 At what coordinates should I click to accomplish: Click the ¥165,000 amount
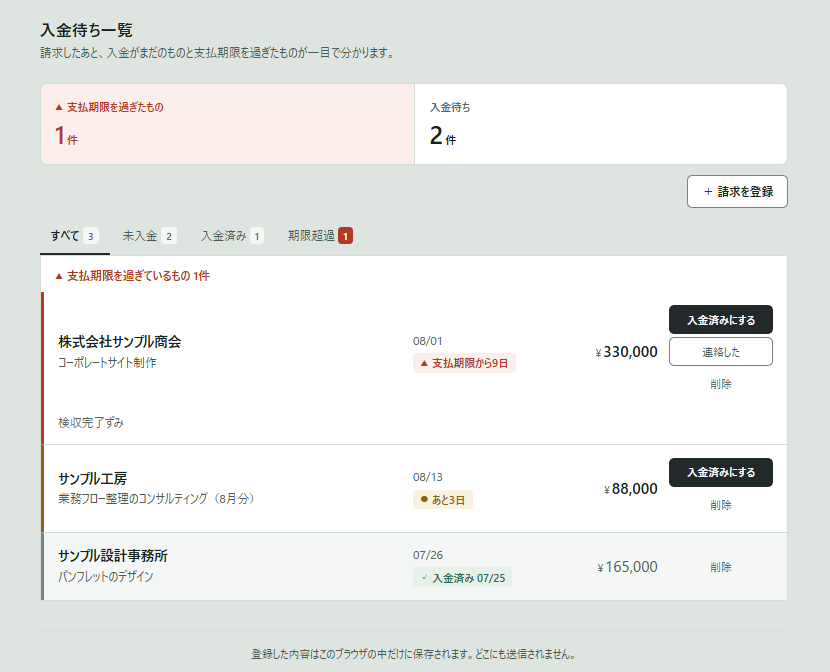(627, 567)
